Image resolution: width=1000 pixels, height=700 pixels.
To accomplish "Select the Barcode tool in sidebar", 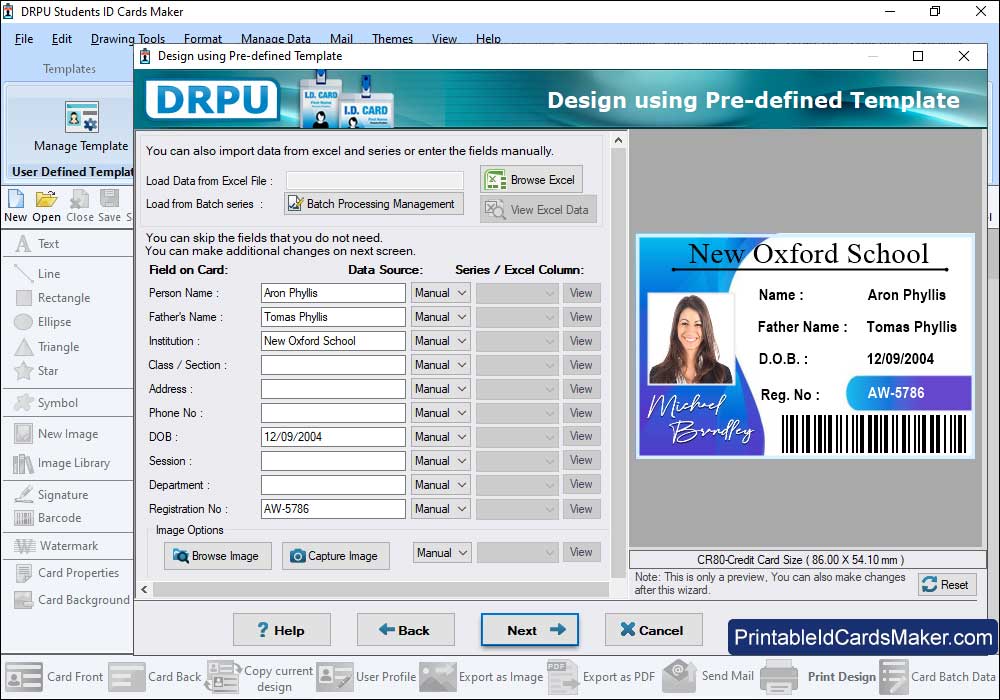I will tap(60, 518).
